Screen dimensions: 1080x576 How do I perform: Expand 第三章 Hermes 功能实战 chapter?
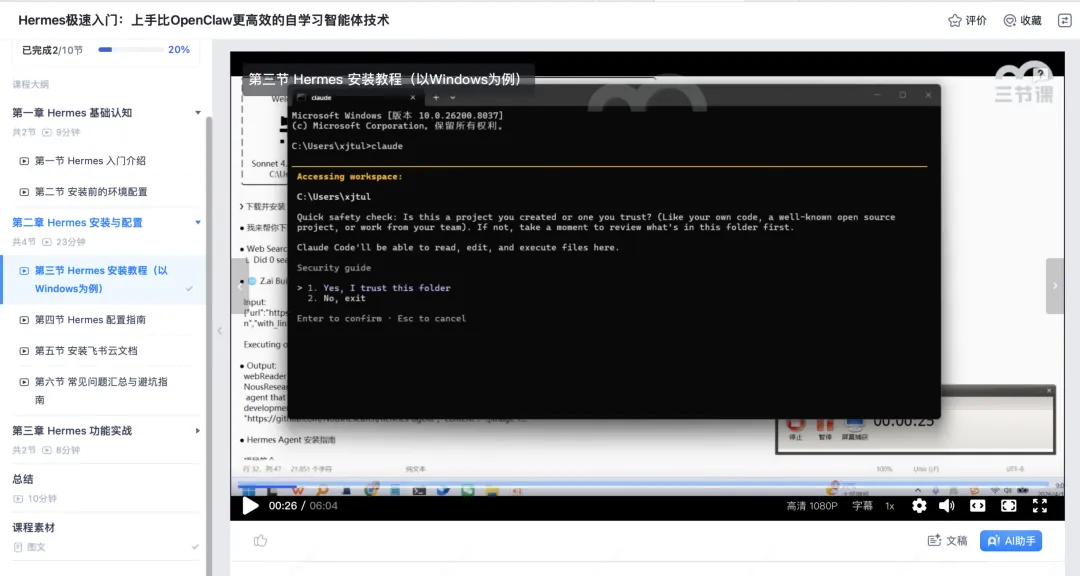click(198, 431)
